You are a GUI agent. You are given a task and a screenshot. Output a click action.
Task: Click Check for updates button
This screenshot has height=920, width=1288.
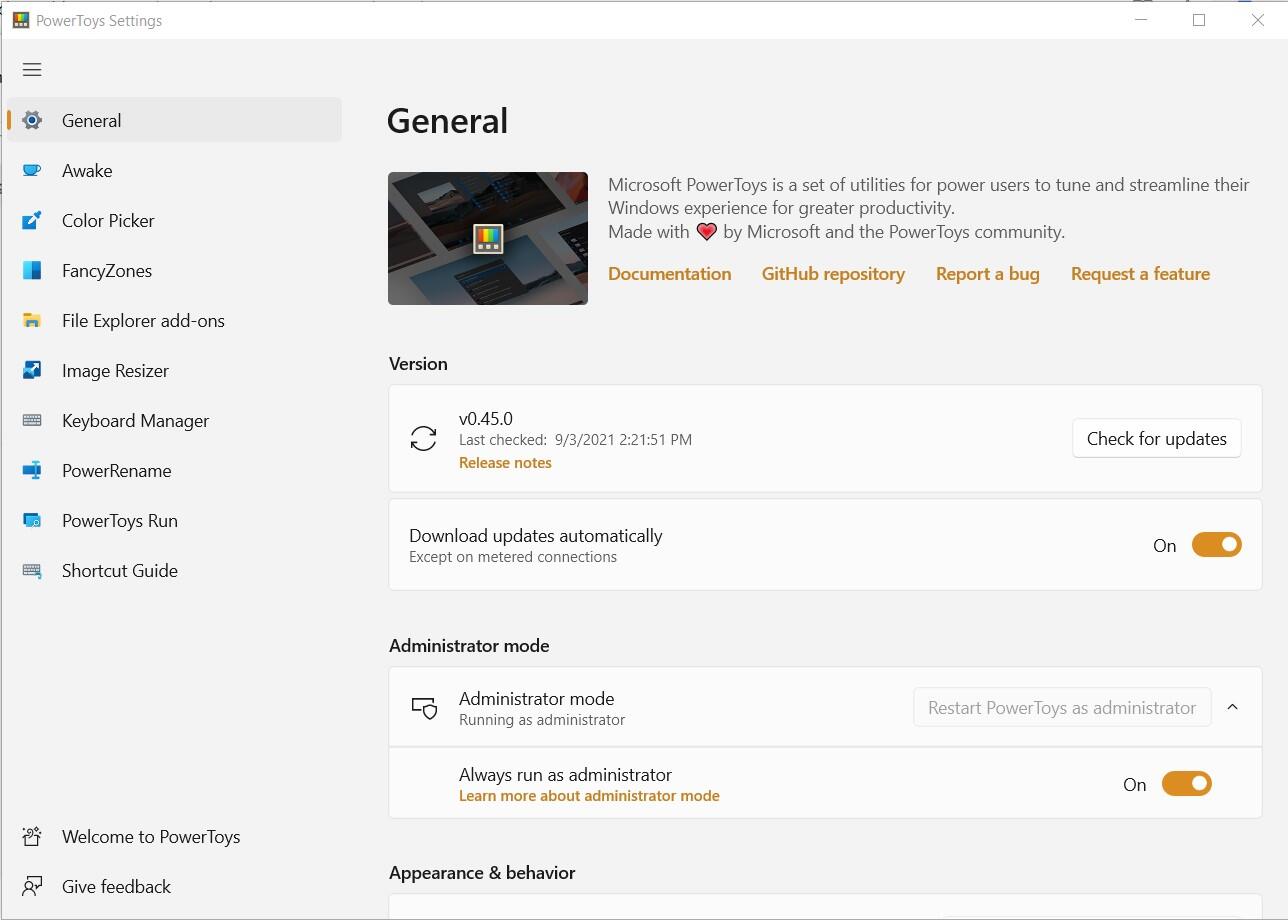coord(1156,438)
